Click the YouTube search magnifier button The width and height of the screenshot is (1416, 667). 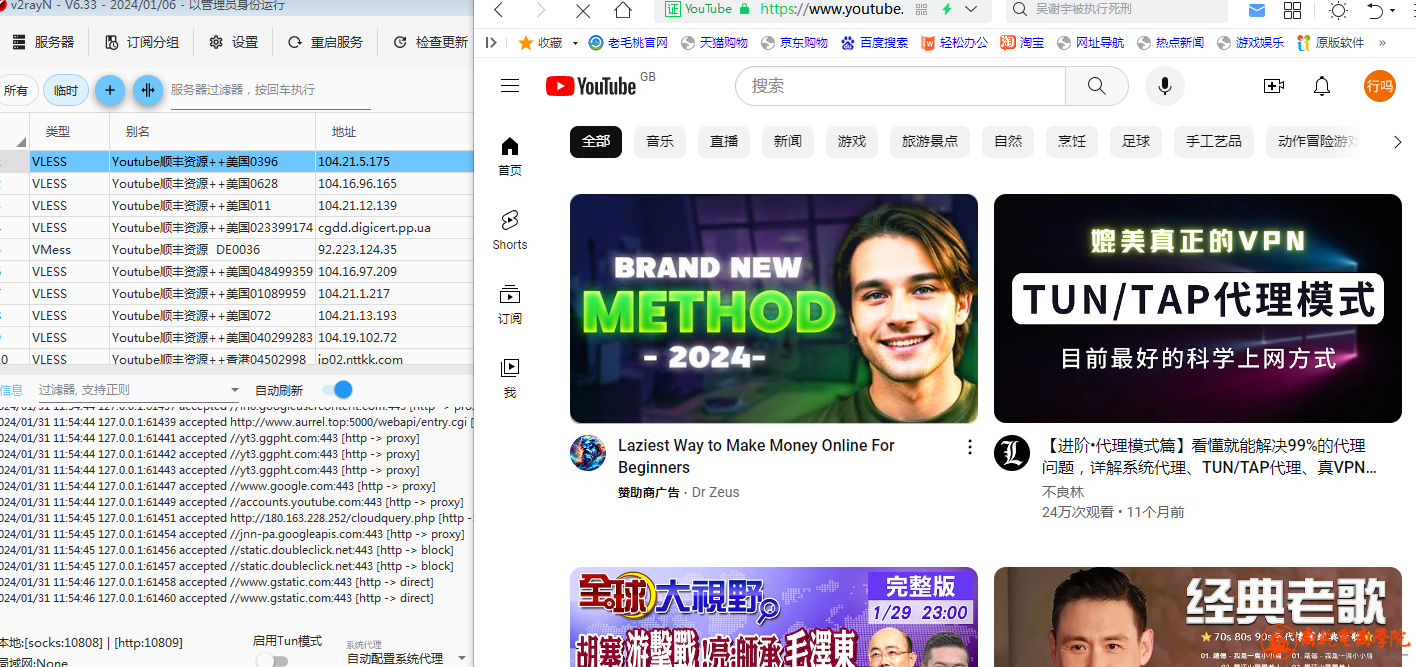pos(1097,86)
